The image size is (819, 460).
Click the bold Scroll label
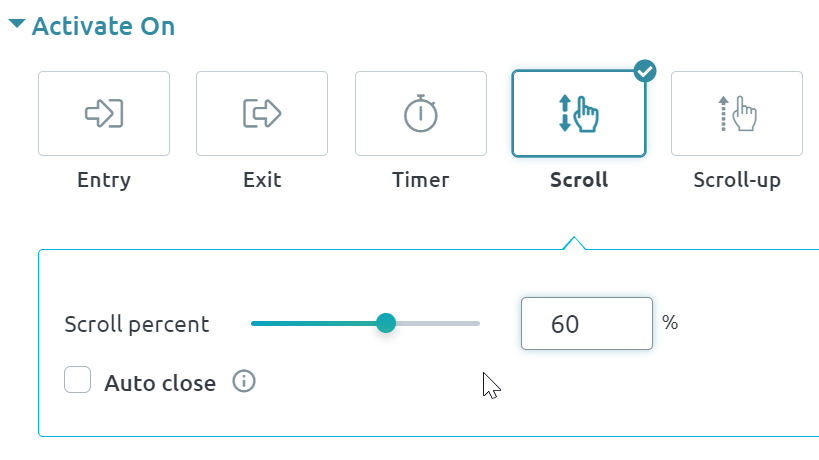point(579,181)
